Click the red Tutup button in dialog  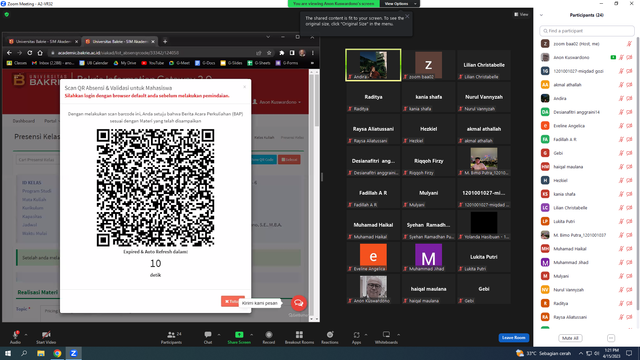click(232, 301)
